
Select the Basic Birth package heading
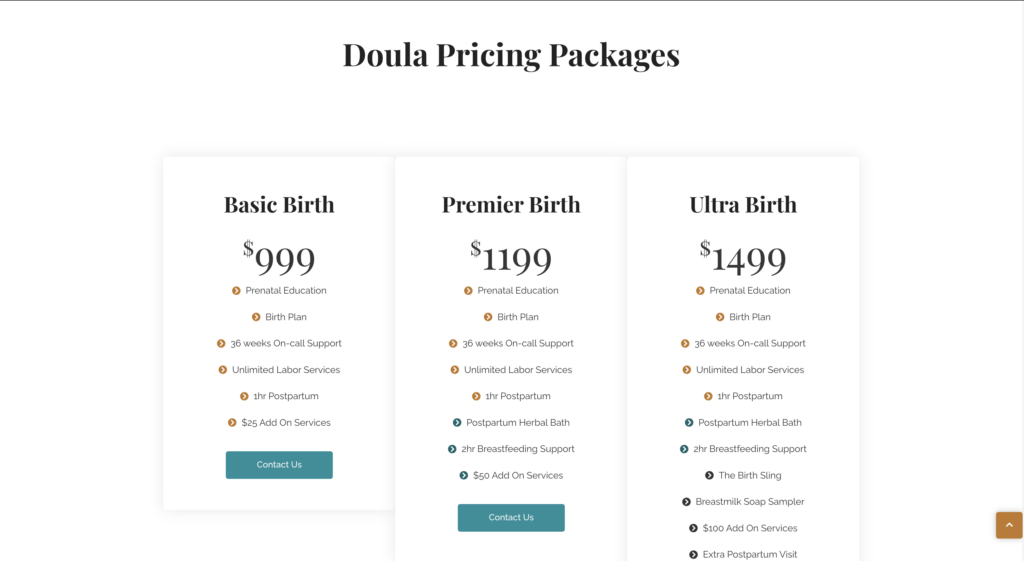coord(279,205)
